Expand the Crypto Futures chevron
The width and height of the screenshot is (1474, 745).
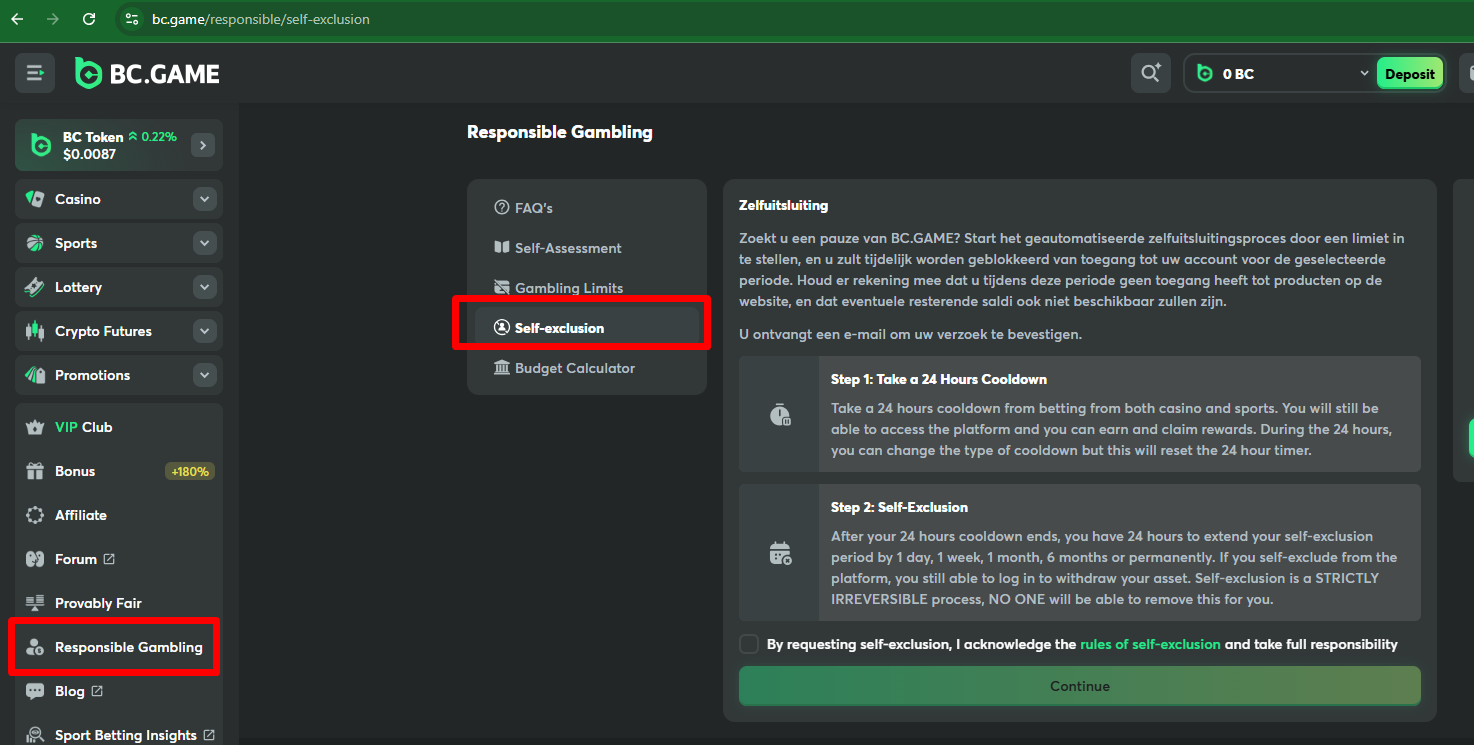click(x=205, y=331)
